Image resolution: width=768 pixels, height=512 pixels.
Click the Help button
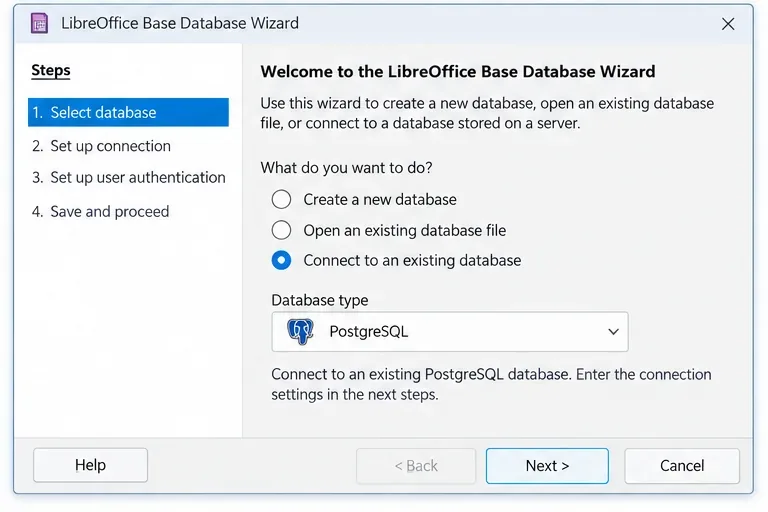point(90,465)
